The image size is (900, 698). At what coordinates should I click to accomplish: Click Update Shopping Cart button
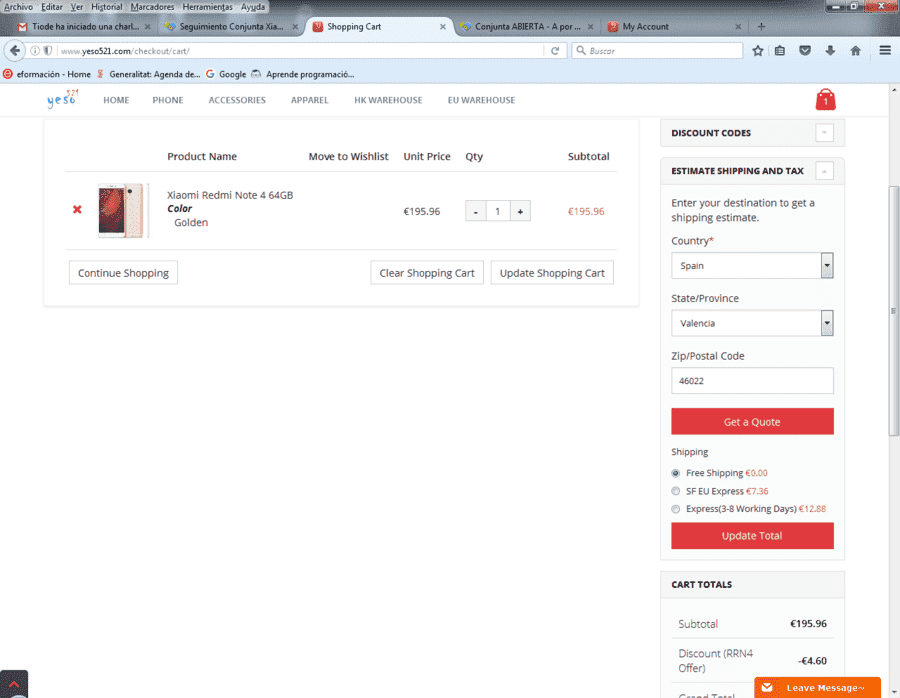pyautogui.click(x=552, y=273)
